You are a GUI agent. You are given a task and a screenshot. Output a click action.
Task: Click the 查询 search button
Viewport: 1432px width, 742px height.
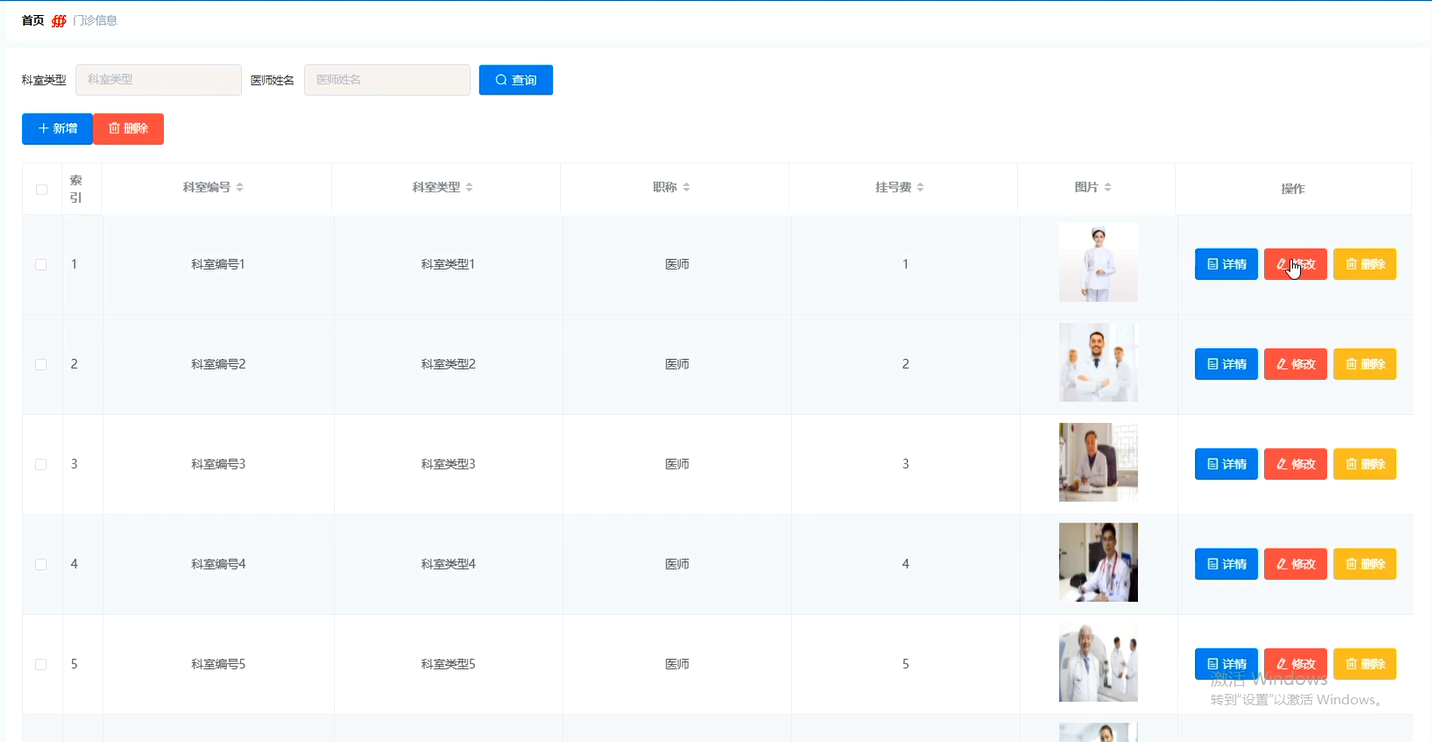[x=516, y=80]
